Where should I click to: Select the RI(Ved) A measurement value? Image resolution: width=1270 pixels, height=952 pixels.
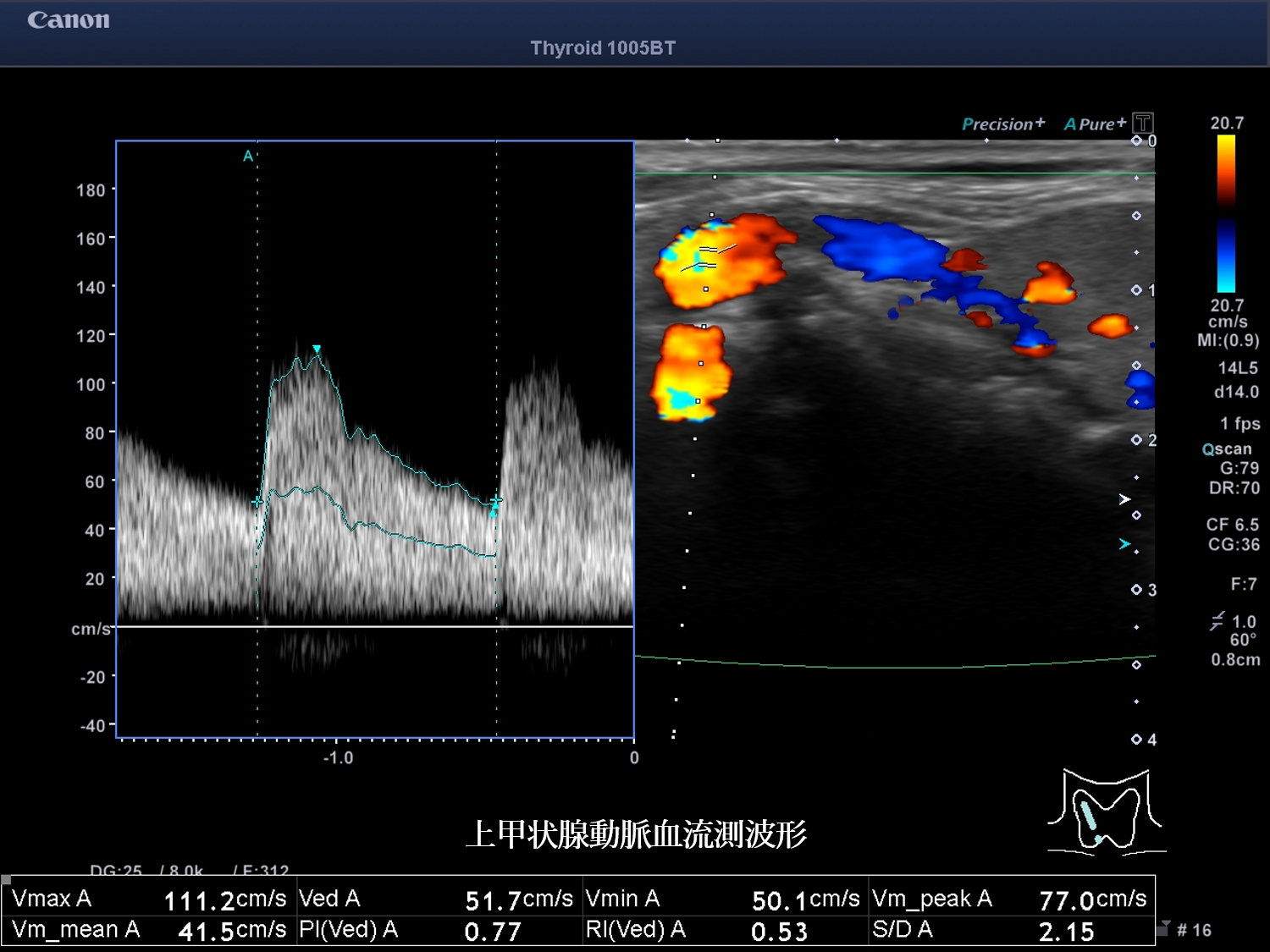tap(779, 931)
